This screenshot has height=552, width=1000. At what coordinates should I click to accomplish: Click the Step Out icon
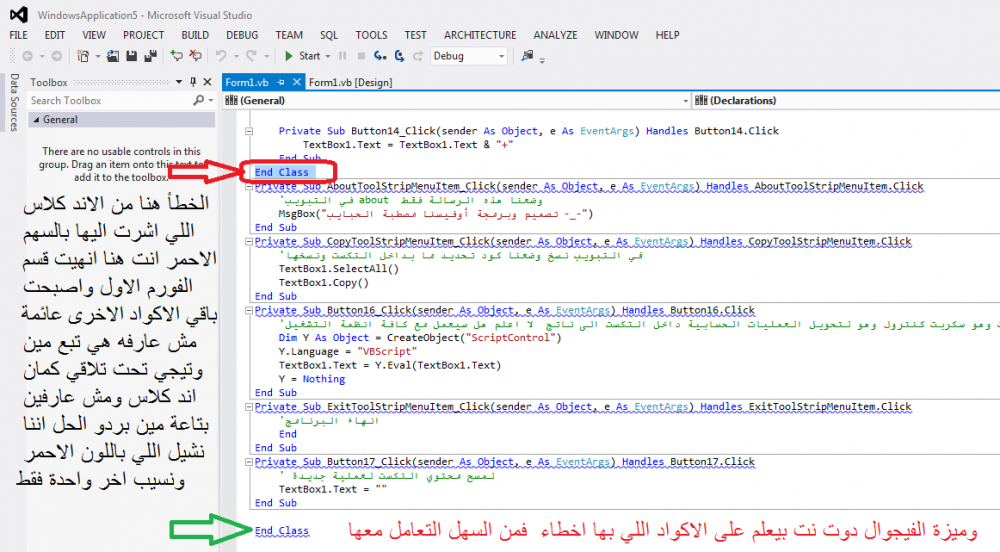(418, 56)
